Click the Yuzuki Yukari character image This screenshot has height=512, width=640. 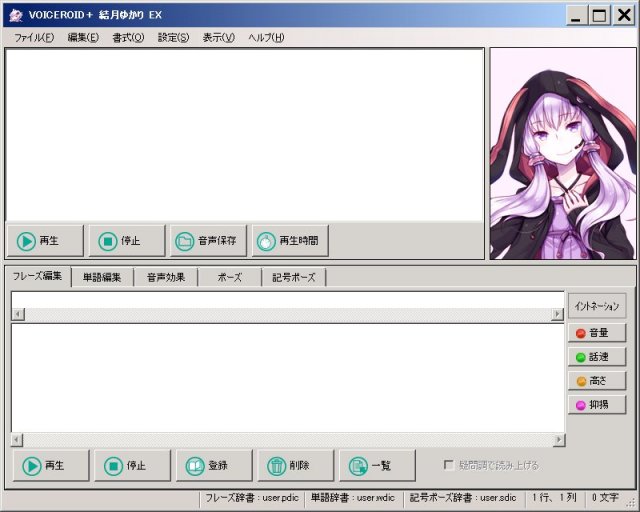tap(563, 154)
